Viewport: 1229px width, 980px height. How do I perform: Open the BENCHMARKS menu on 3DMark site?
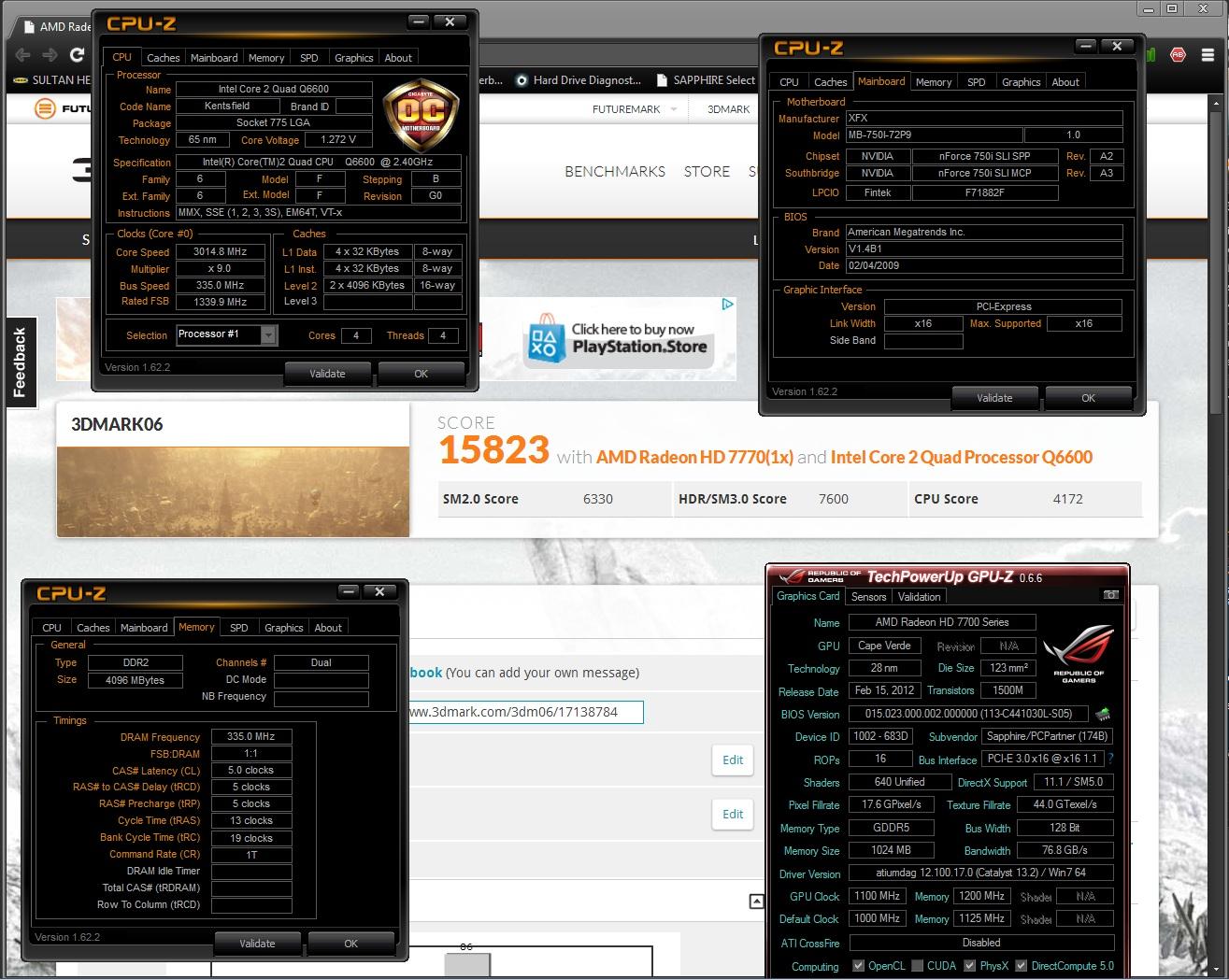tap(615, 172)
